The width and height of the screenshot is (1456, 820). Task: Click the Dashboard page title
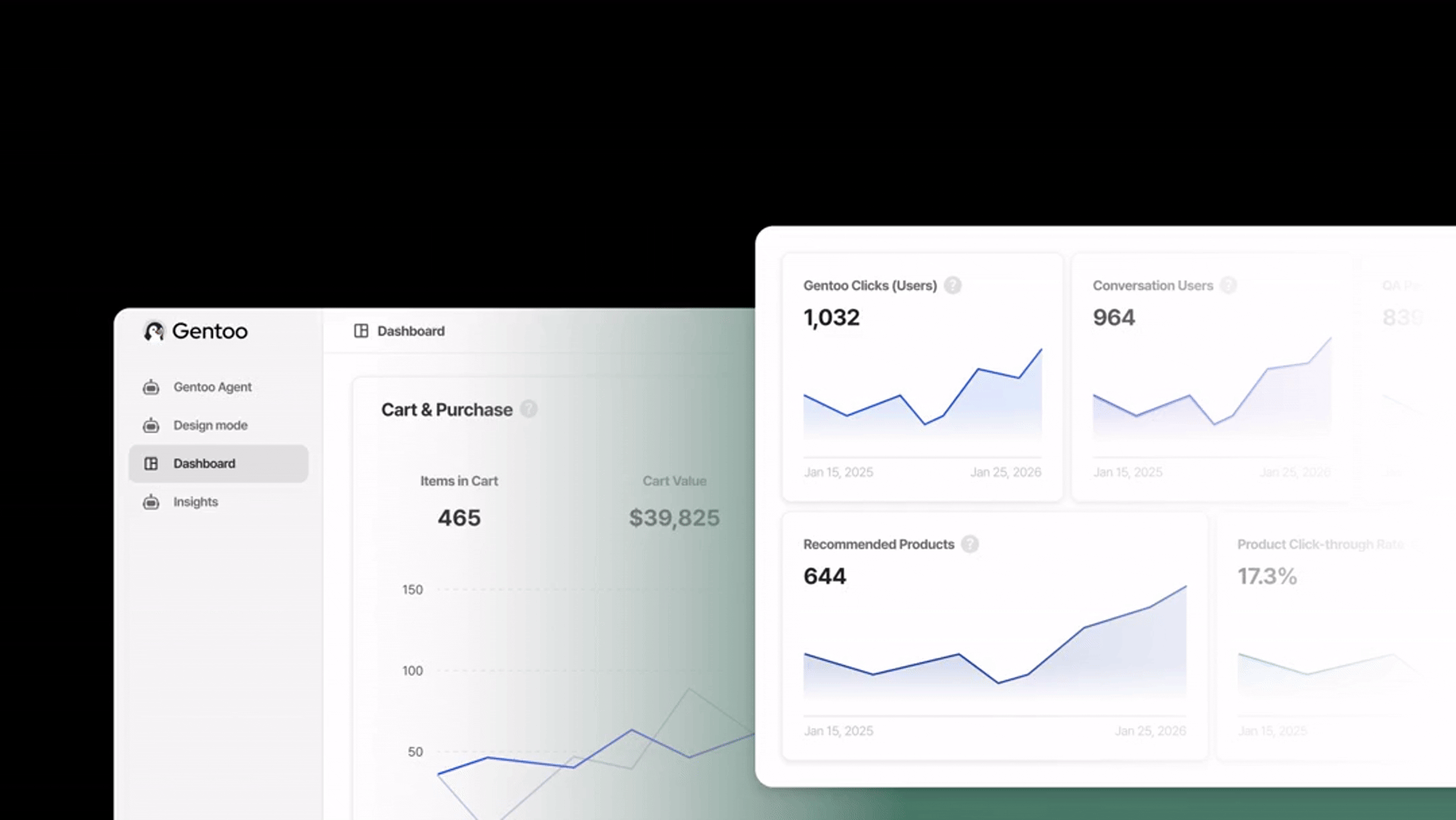pyautogui.click(x=411, y=331)
